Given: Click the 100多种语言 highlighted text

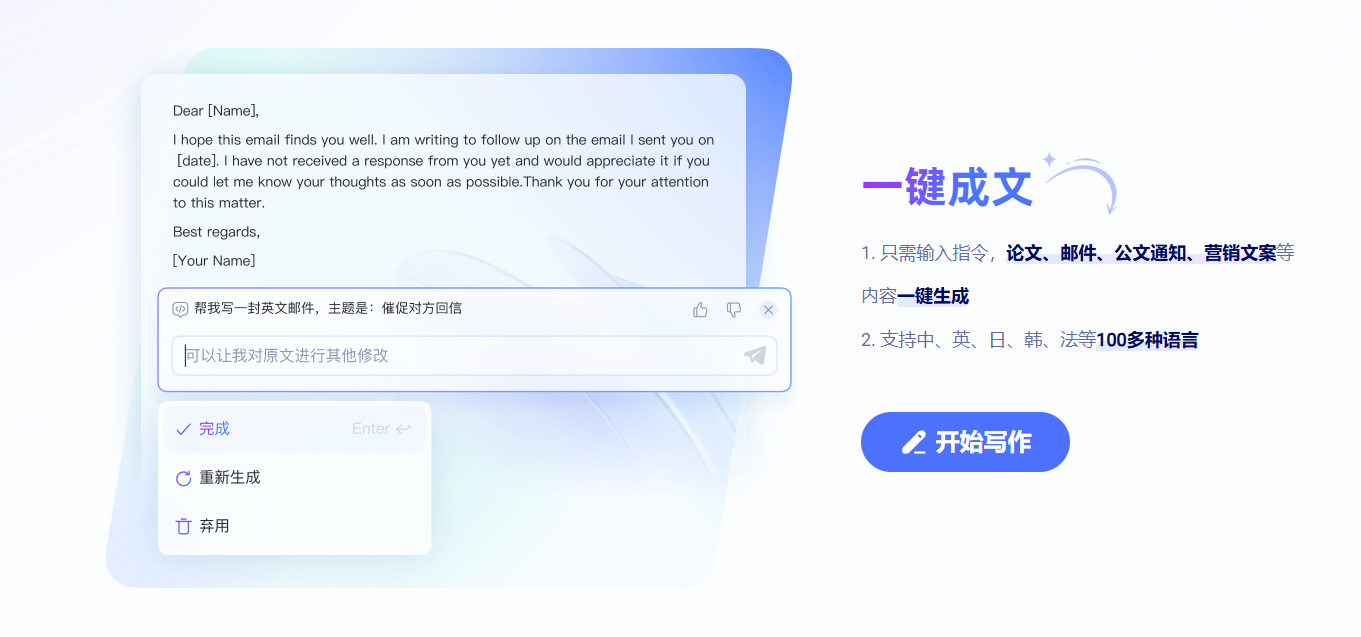Looking at the screenshot, I should tap(1147, 340).
